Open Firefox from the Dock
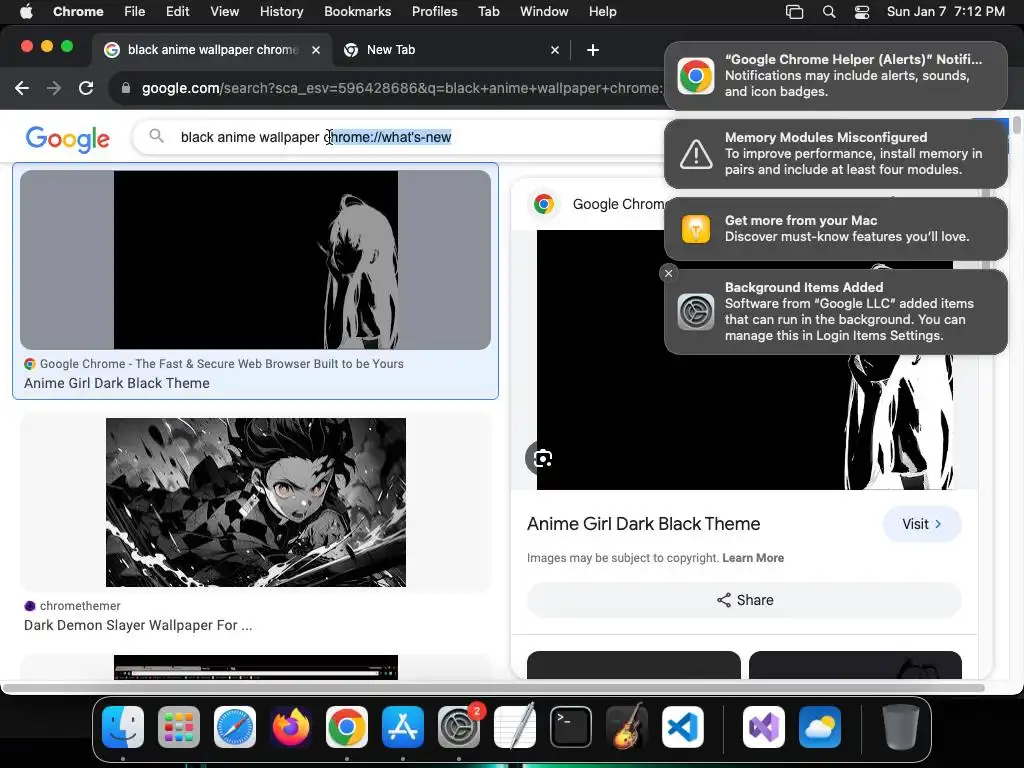 [291, 727]
